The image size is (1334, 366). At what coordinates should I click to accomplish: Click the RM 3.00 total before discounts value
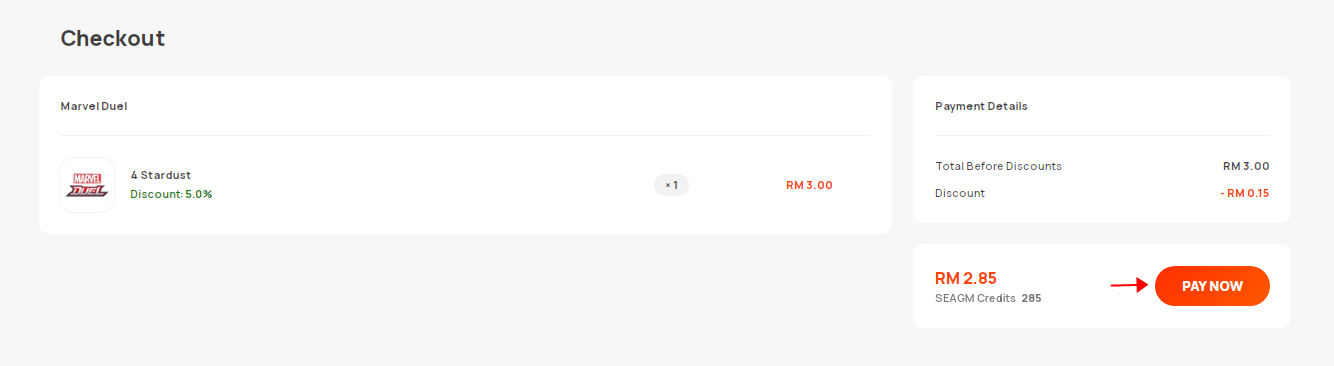point(1246,166)
